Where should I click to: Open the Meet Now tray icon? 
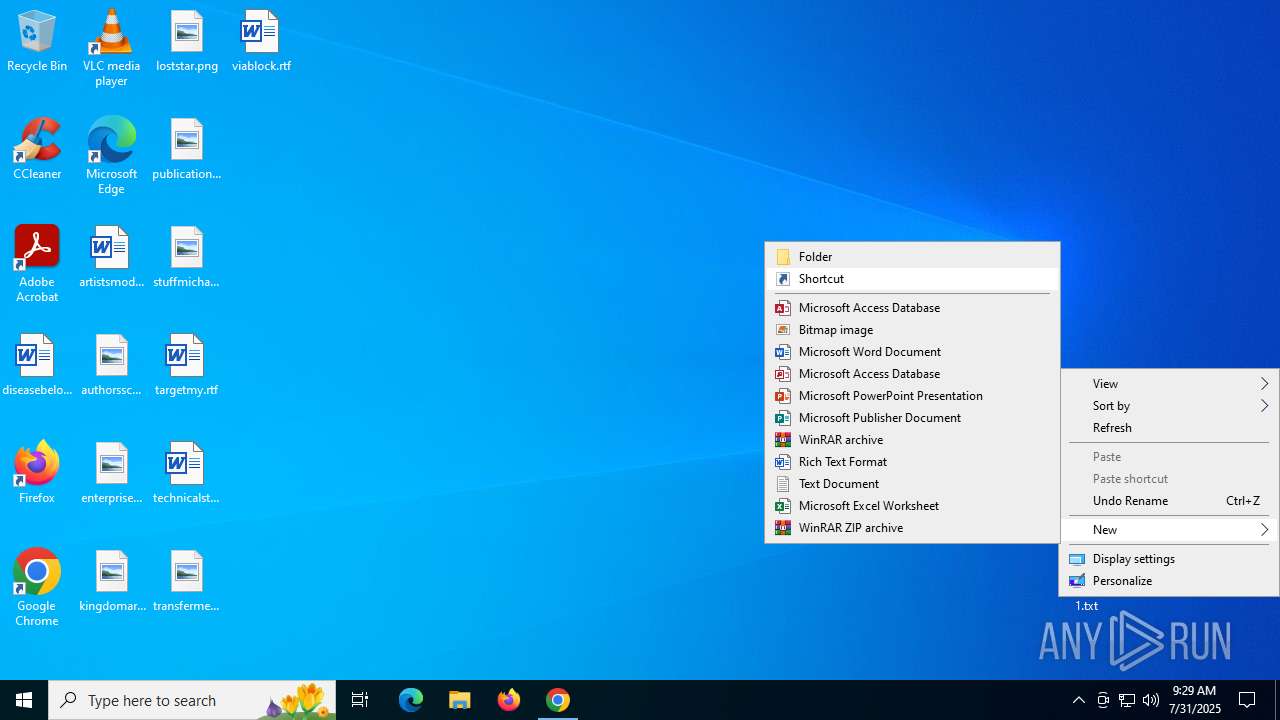1103,700
